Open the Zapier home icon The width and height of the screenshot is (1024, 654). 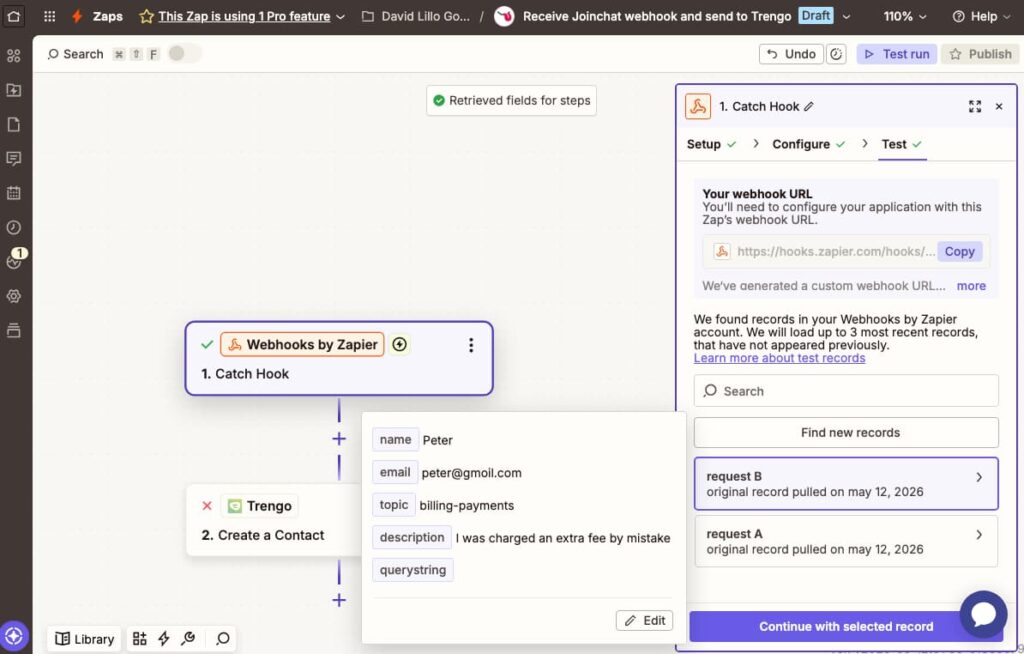coord(14,16)
